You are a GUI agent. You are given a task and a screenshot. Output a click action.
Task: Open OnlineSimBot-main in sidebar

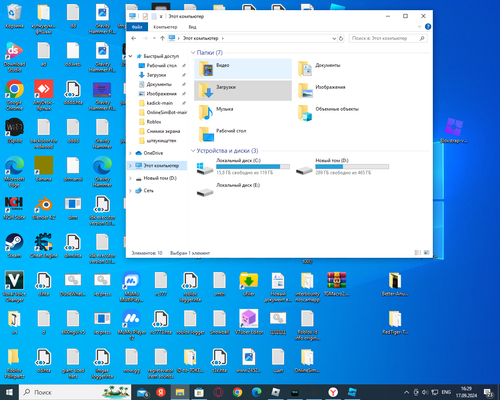[x=167, y=112]
